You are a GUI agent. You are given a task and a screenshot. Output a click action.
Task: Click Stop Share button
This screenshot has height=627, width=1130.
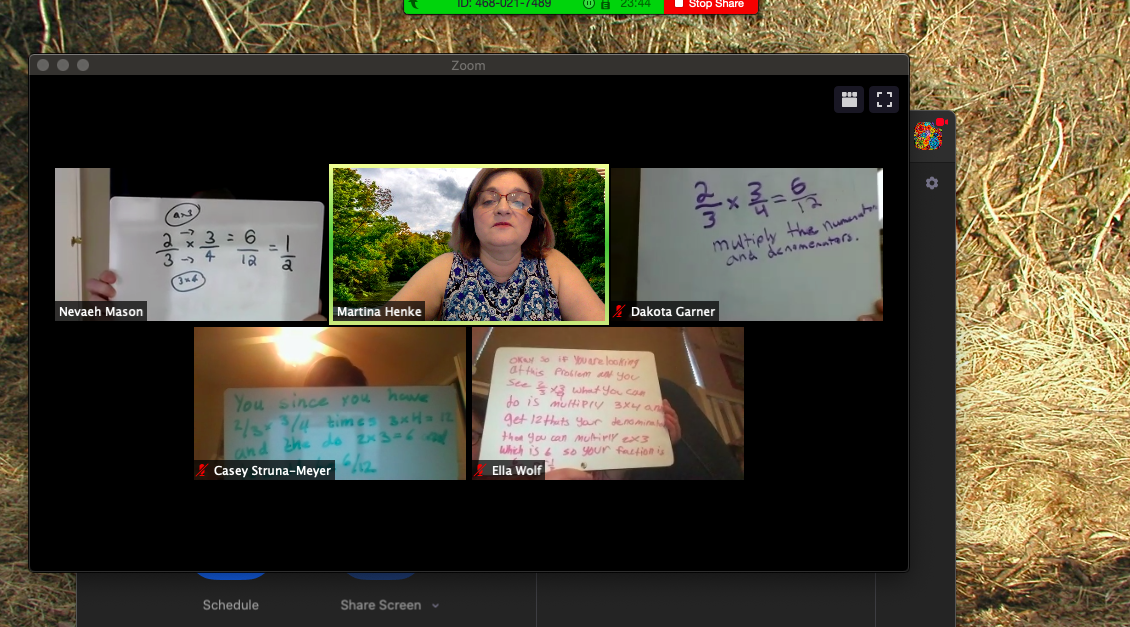point(709,5)
